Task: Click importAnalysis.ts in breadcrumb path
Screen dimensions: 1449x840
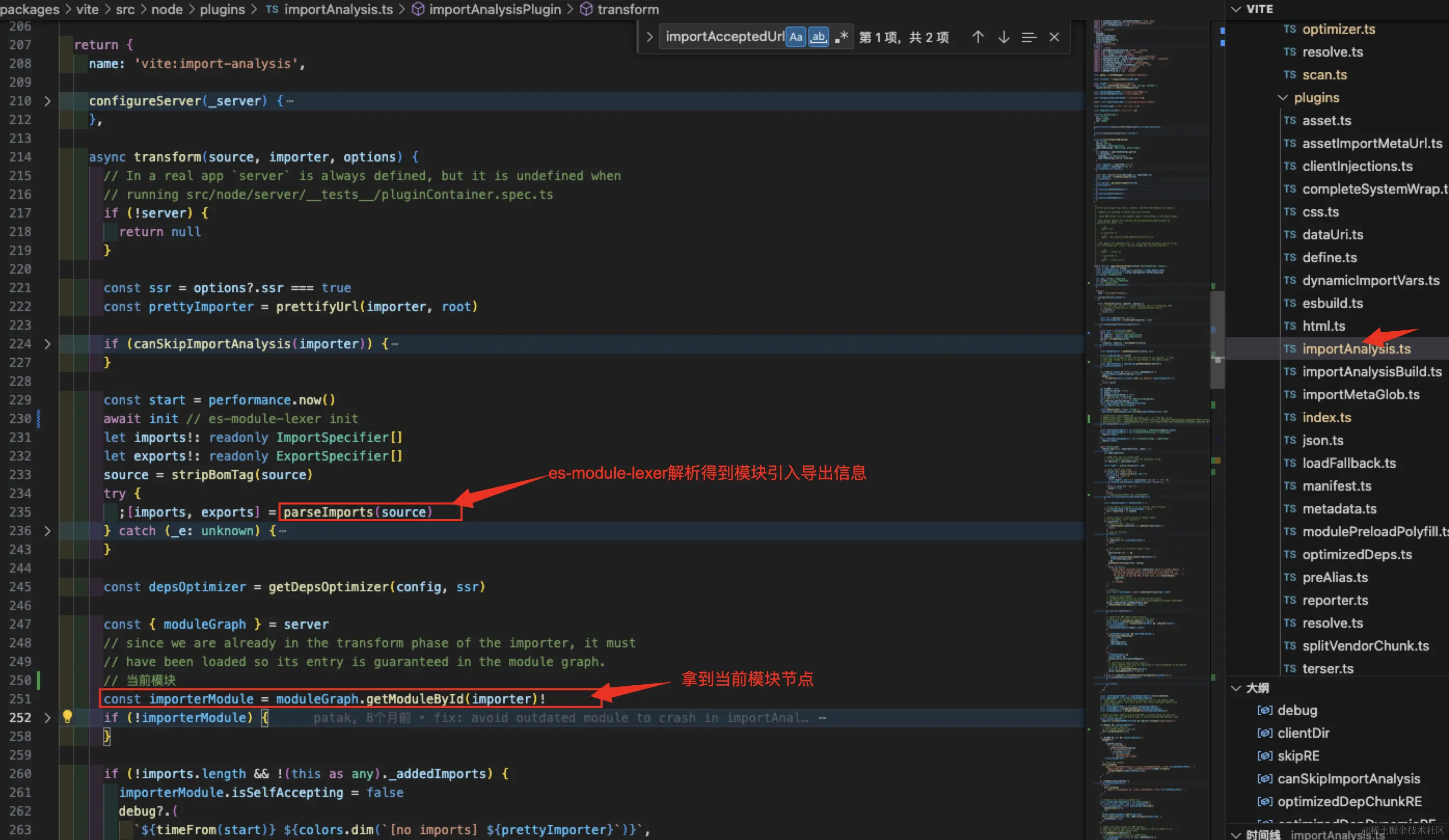Action: (338, 9)
